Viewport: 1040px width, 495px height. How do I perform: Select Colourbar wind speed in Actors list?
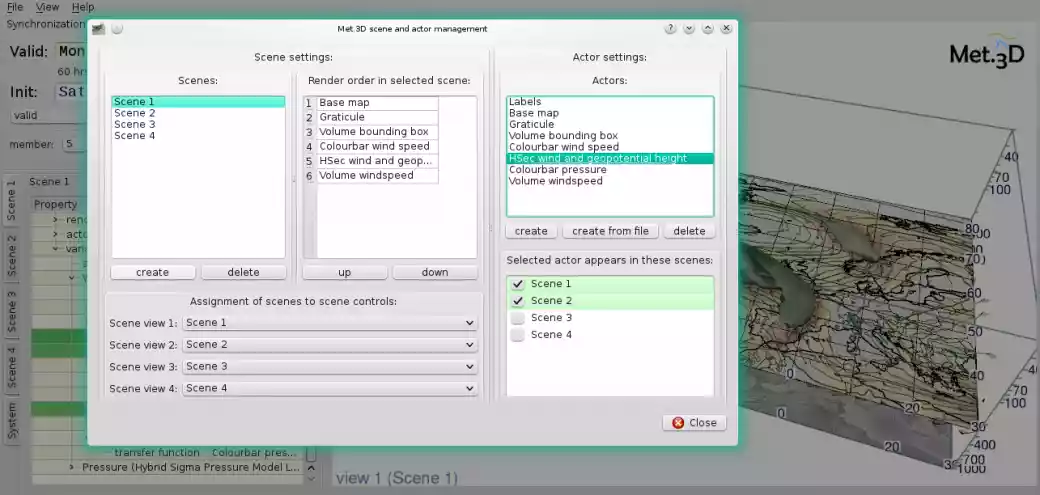(x=610, y=147)
